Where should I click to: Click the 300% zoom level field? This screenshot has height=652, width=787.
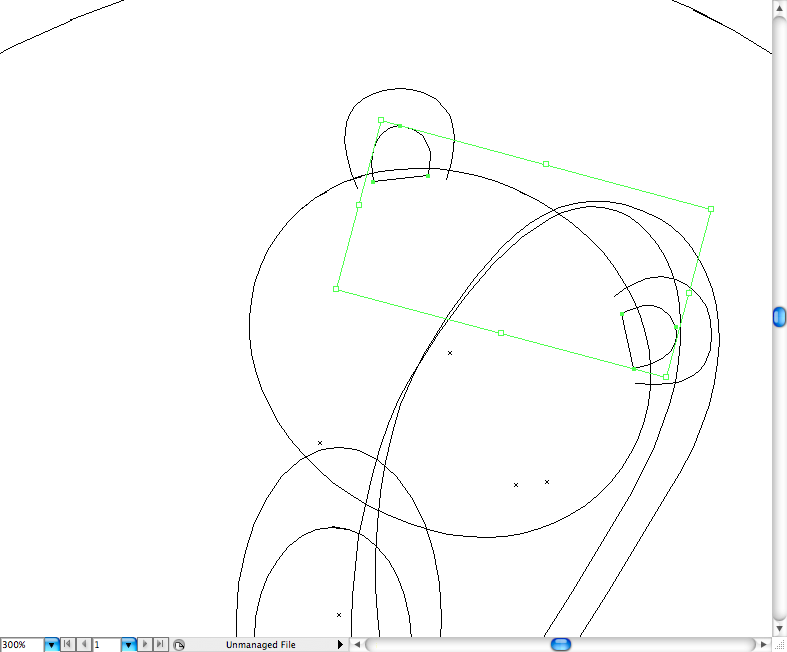pos(21,645)
